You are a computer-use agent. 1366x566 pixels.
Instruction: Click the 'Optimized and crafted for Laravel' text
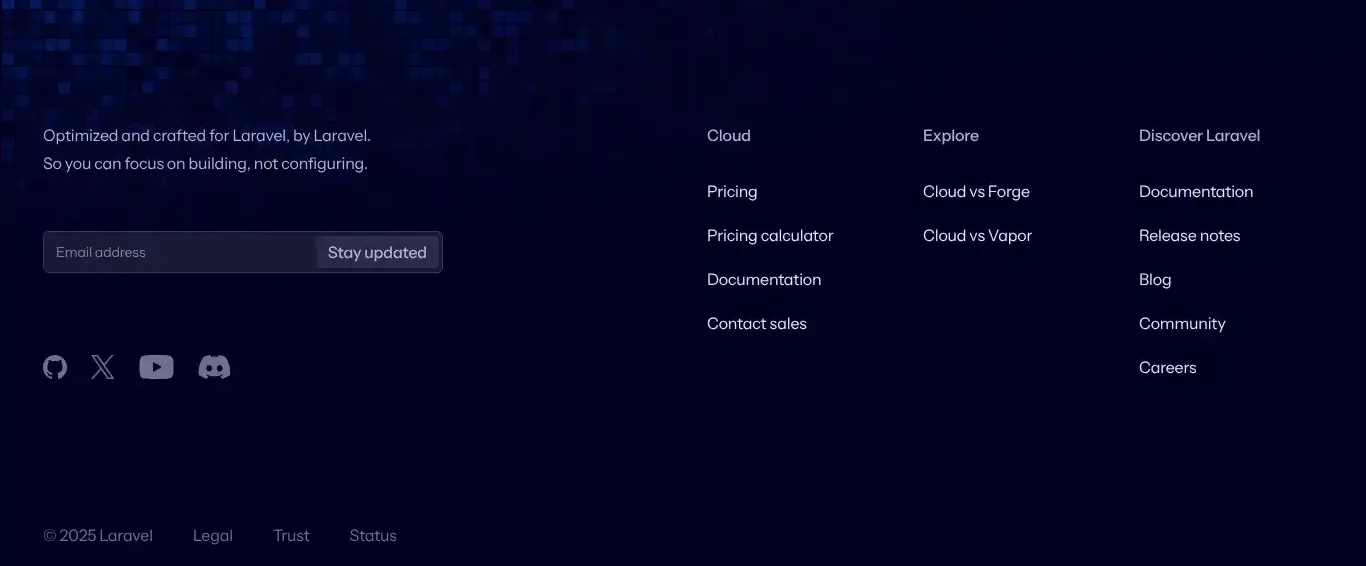point(166,135)
